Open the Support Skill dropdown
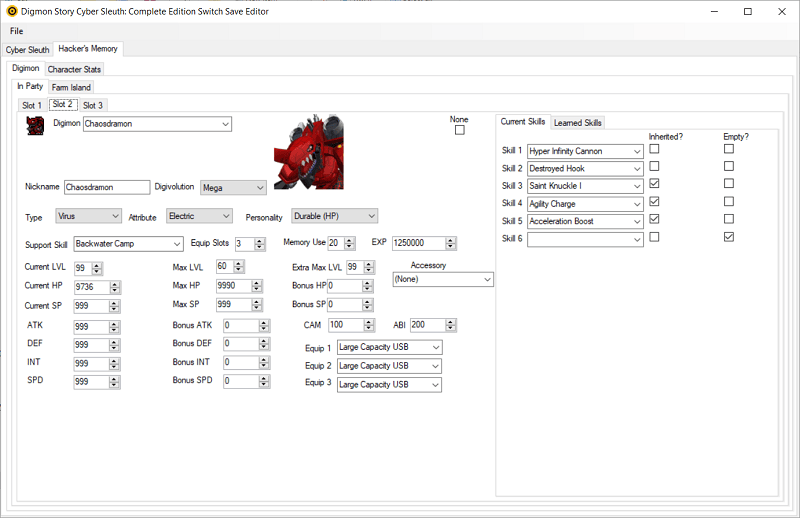This screenshot has width=800, height=518. [129, 244]
